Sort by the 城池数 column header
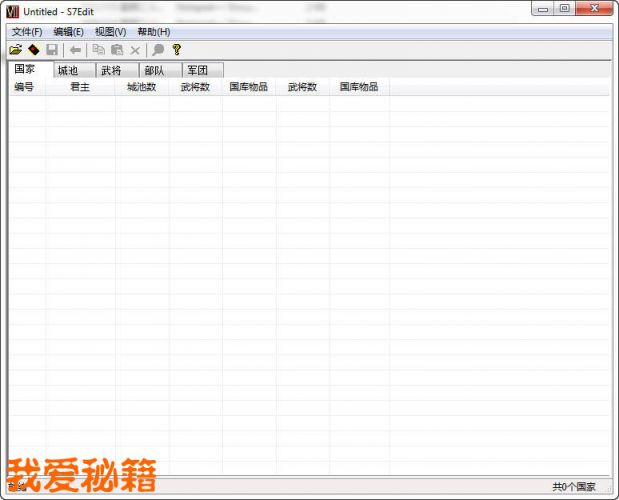 point(141,87)
